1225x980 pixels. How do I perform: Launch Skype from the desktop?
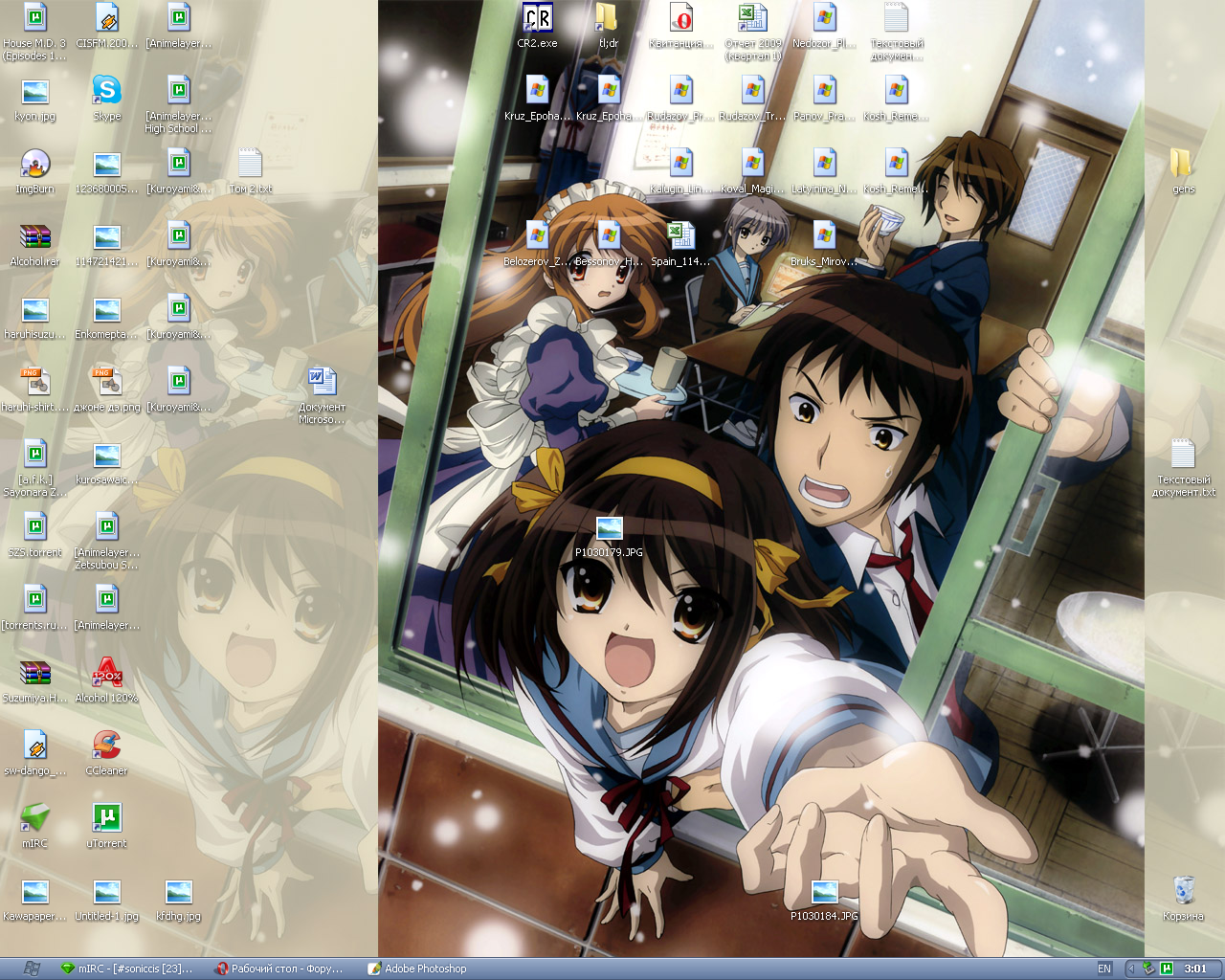[x=107, y=99]
